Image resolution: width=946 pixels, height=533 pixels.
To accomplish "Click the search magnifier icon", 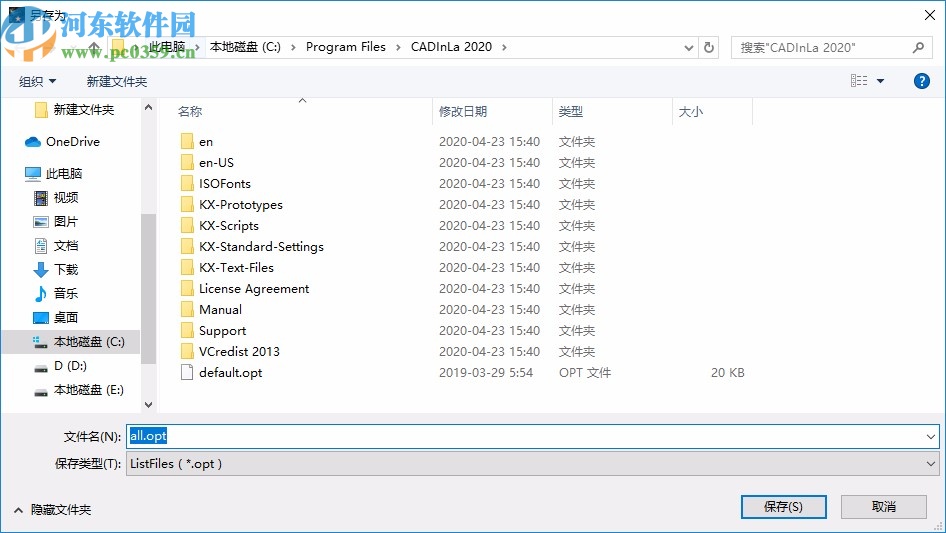I will pos(918,47).
